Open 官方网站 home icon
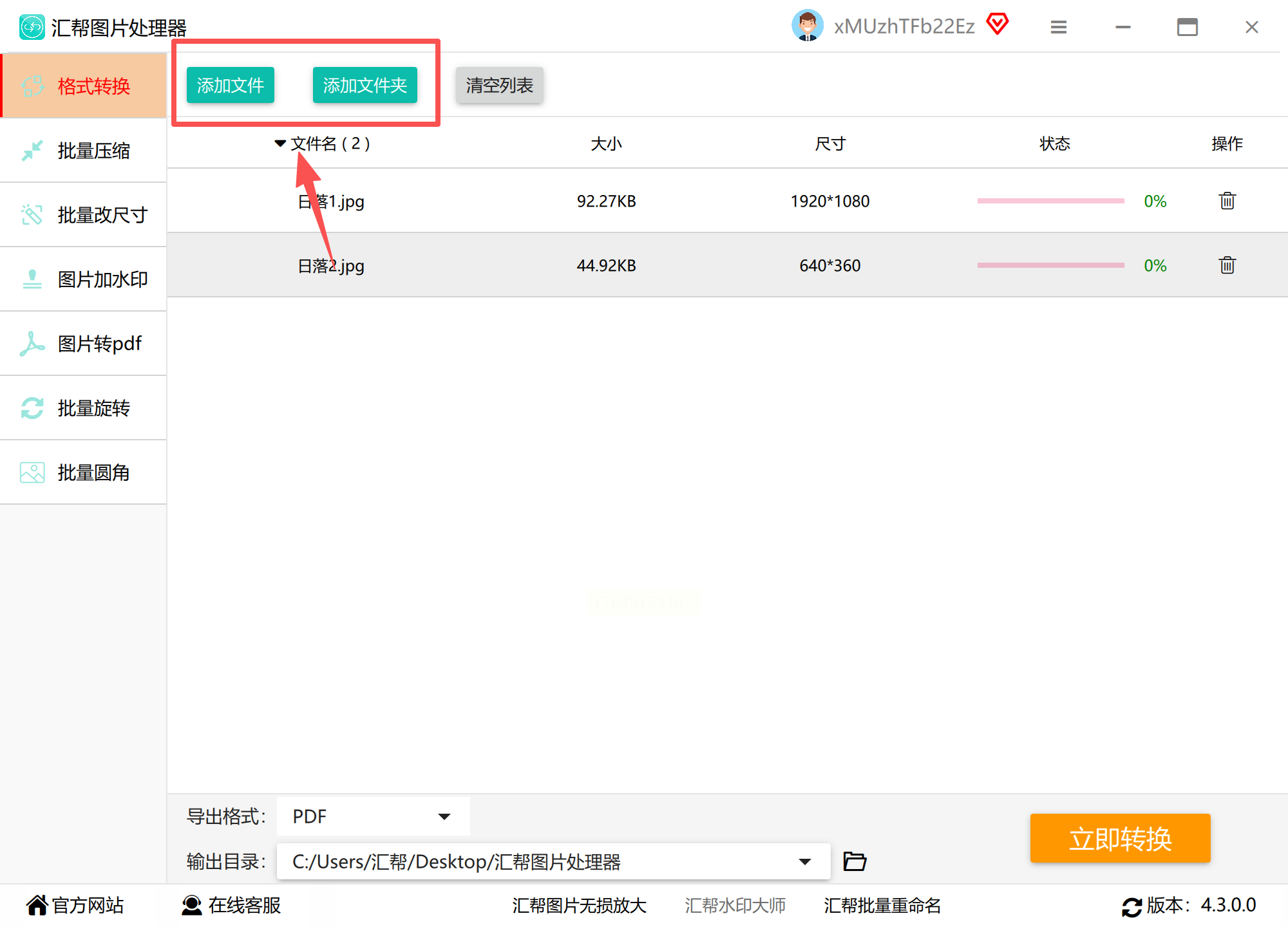 37,905
